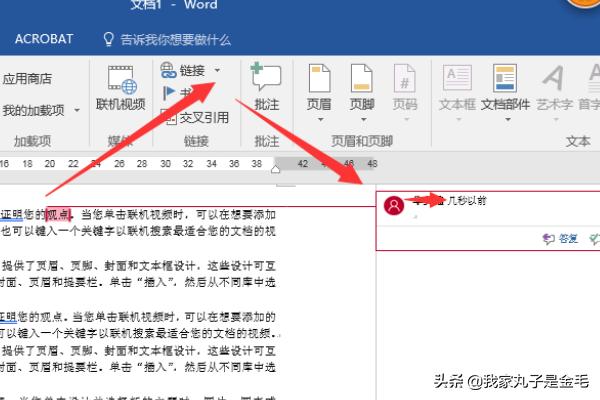Viewport: 600px width, 400px height.
Task: Reply to the comment with 答复
Action: [568, 239]
